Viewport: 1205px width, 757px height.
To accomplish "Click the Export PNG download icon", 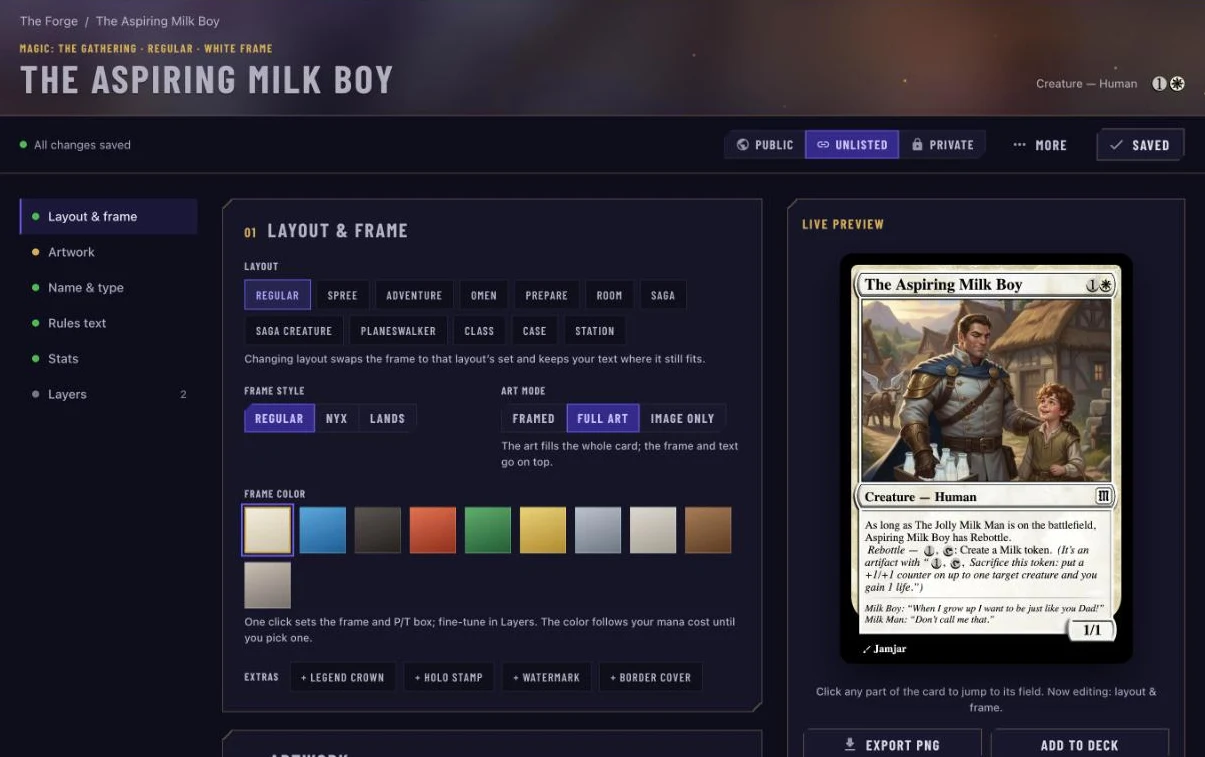I will [850, 745].
